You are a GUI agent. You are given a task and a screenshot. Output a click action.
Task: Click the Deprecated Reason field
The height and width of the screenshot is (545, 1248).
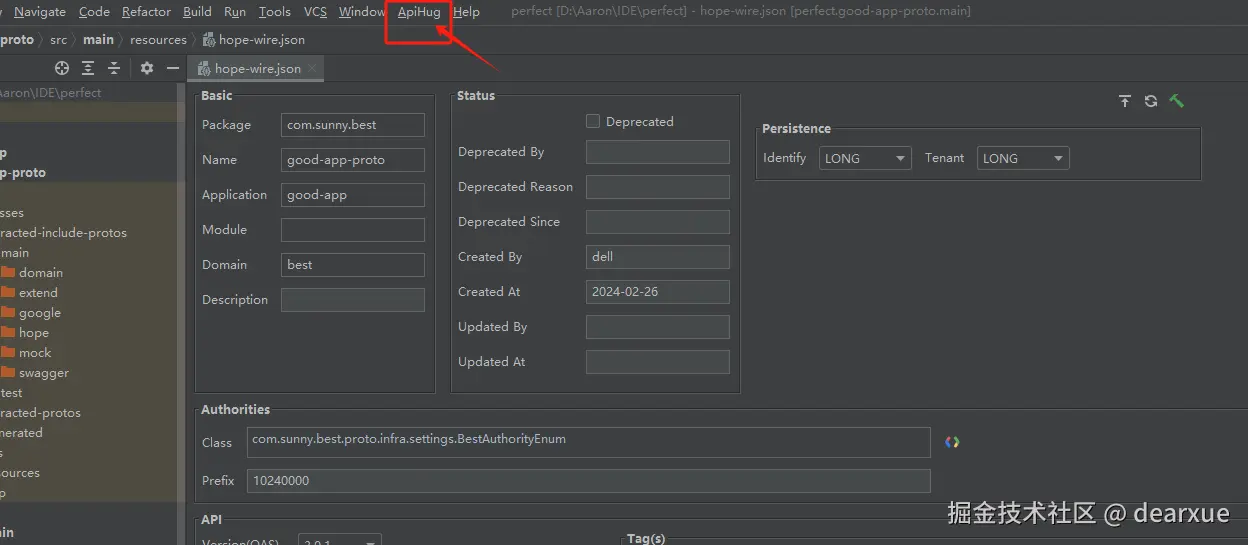[658, 187]
